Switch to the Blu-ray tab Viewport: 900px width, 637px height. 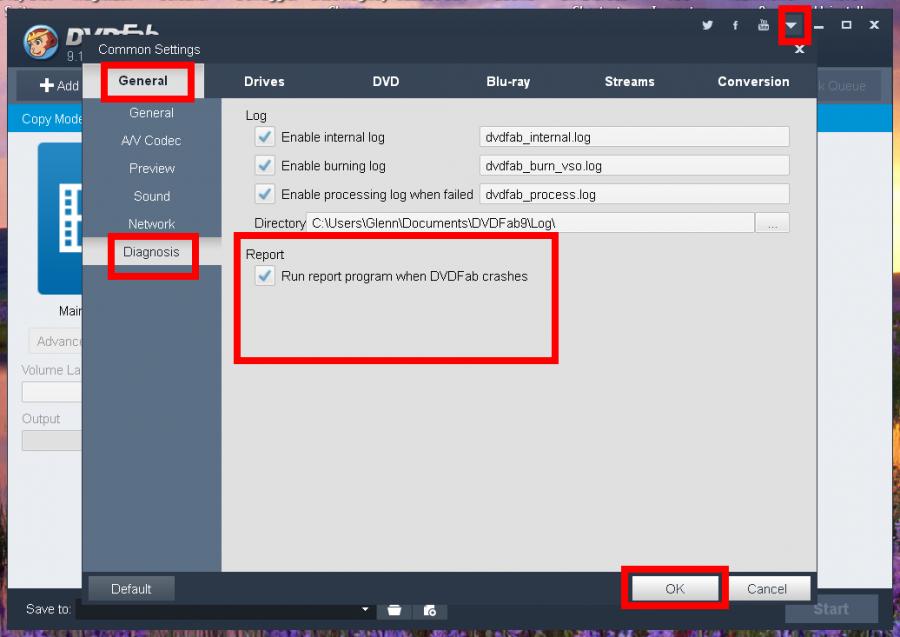tap(508, 81)
